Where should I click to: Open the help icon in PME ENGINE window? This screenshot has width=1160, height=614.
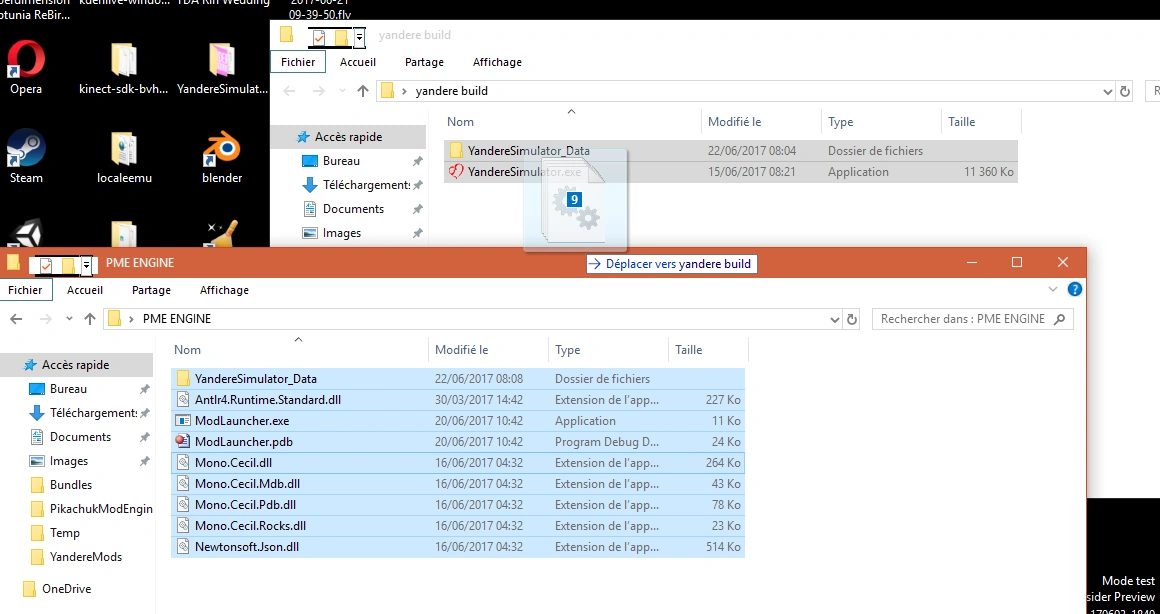pyautogui.click(x=1075, y=289)
